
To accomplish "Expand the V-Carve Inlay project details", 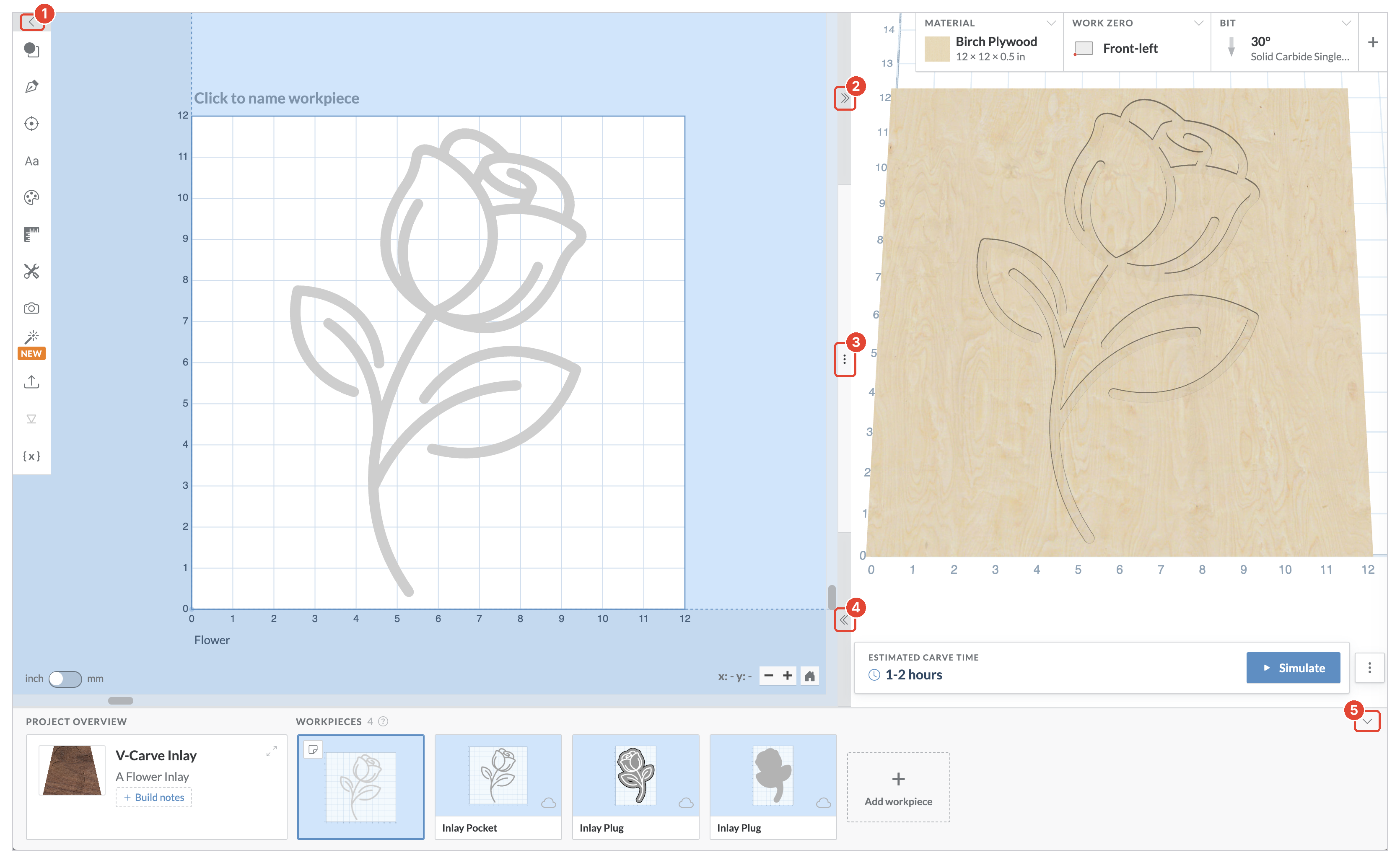I will (272, 751).
